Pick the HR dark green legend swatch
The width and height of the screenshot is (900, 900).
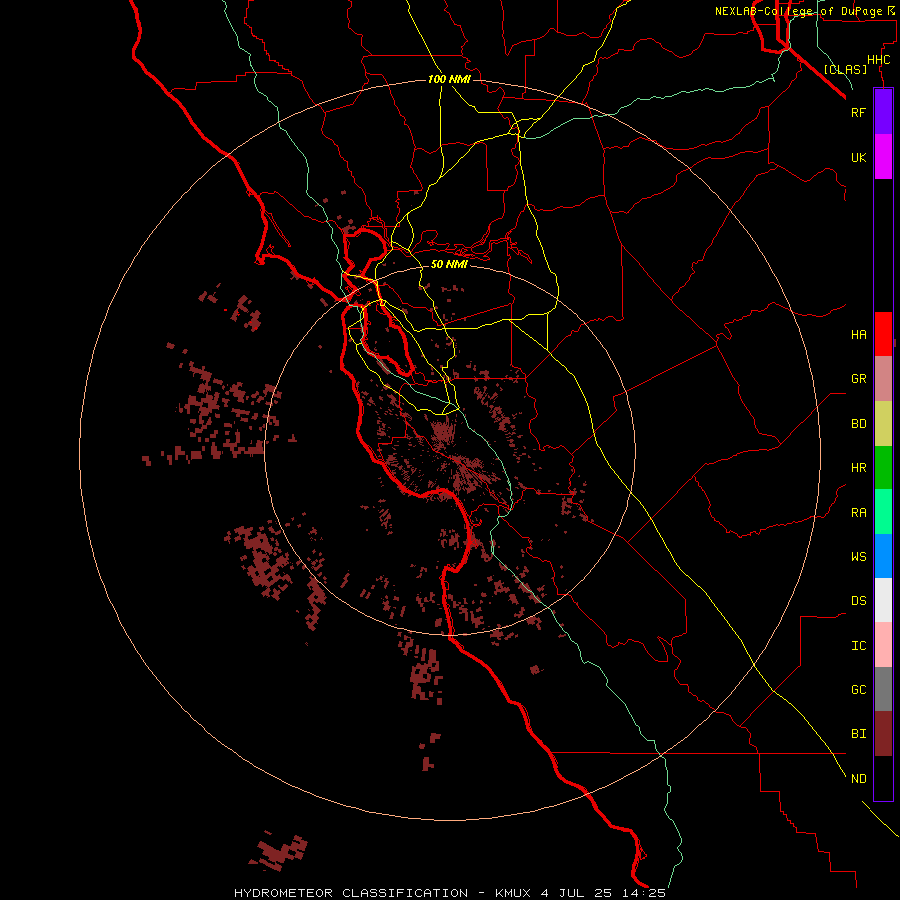click(x=883, y=468)
